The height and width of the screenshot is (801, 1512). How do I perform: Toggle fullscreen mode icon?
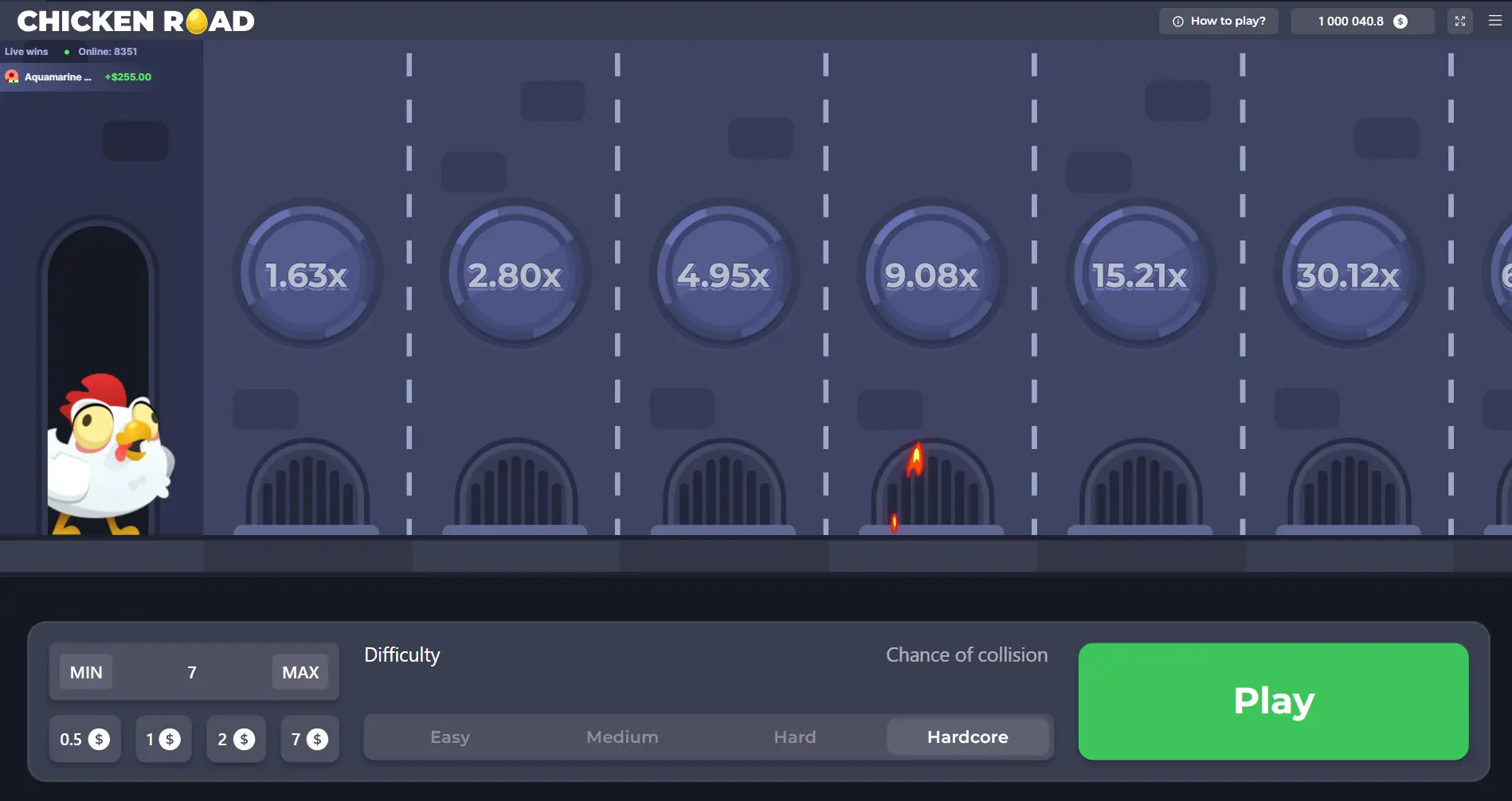(x=1460, y=21)
